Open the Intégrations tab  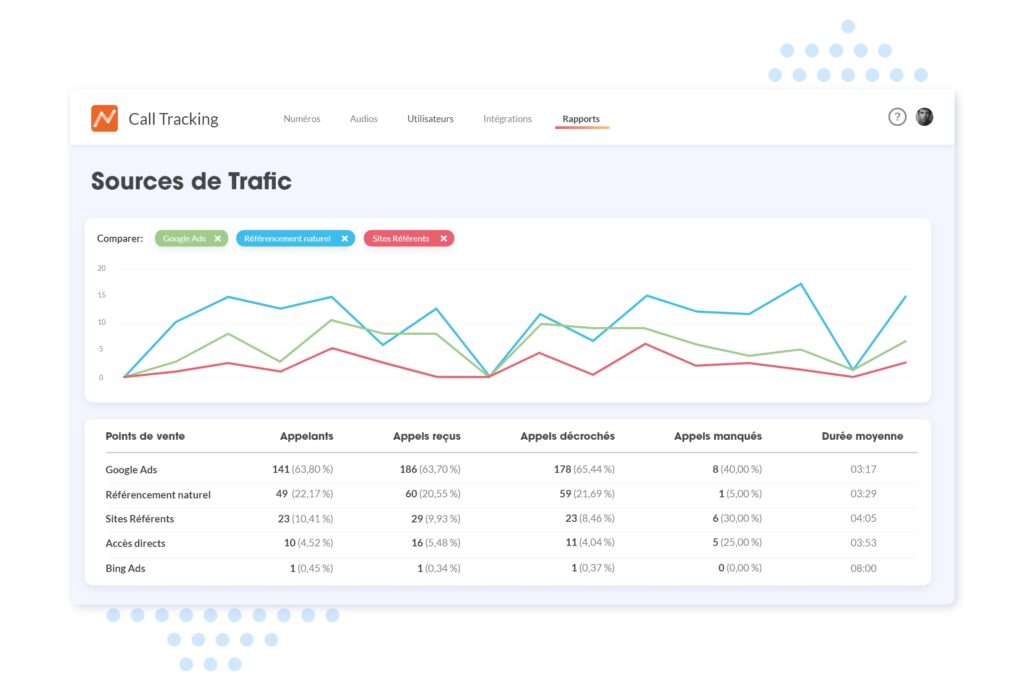(x=507, y=119)
